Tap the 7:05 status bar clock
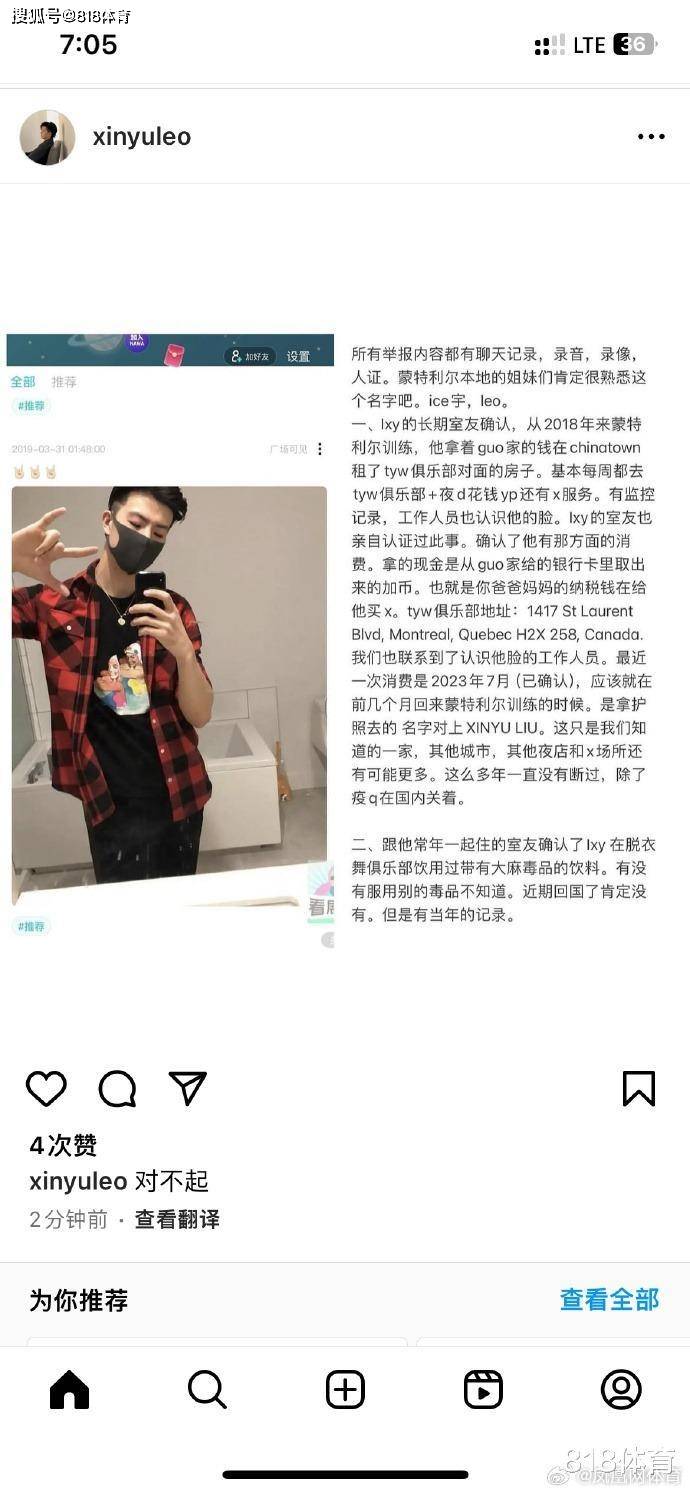Viewport: 690px width, 1493px height. tap(88, 44)
